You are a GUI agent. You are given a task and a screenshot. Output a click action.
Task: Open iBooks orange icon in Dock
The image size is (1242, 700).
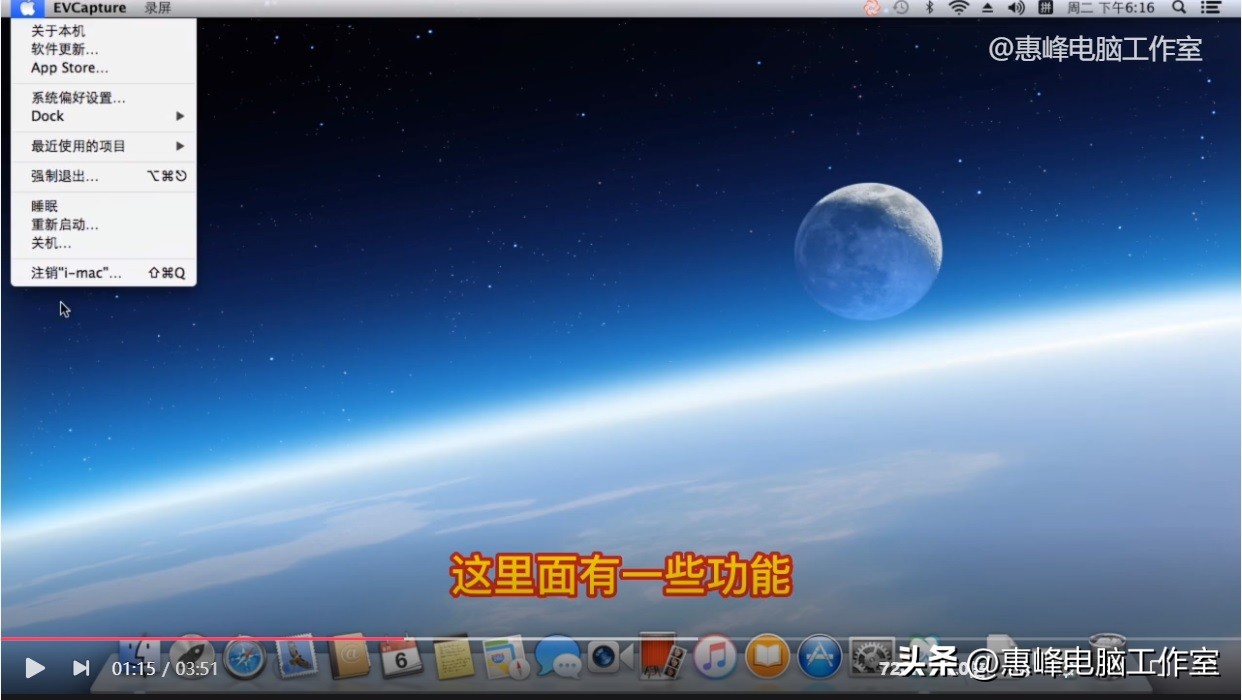click(767, 657)
